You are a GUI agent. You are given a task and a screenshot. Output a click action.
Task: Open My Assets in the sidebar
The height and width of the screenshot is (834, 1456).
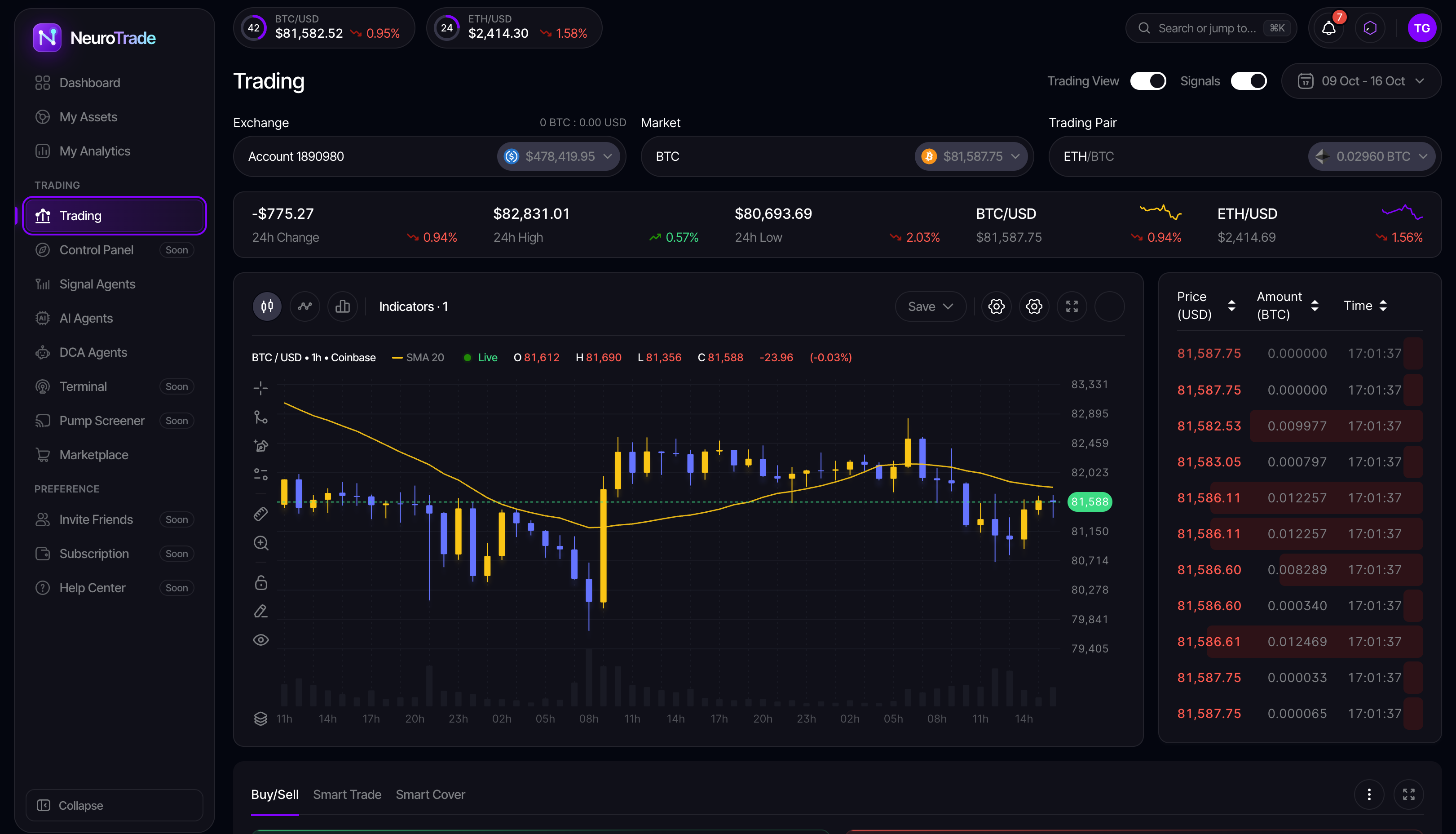point(115,117)
